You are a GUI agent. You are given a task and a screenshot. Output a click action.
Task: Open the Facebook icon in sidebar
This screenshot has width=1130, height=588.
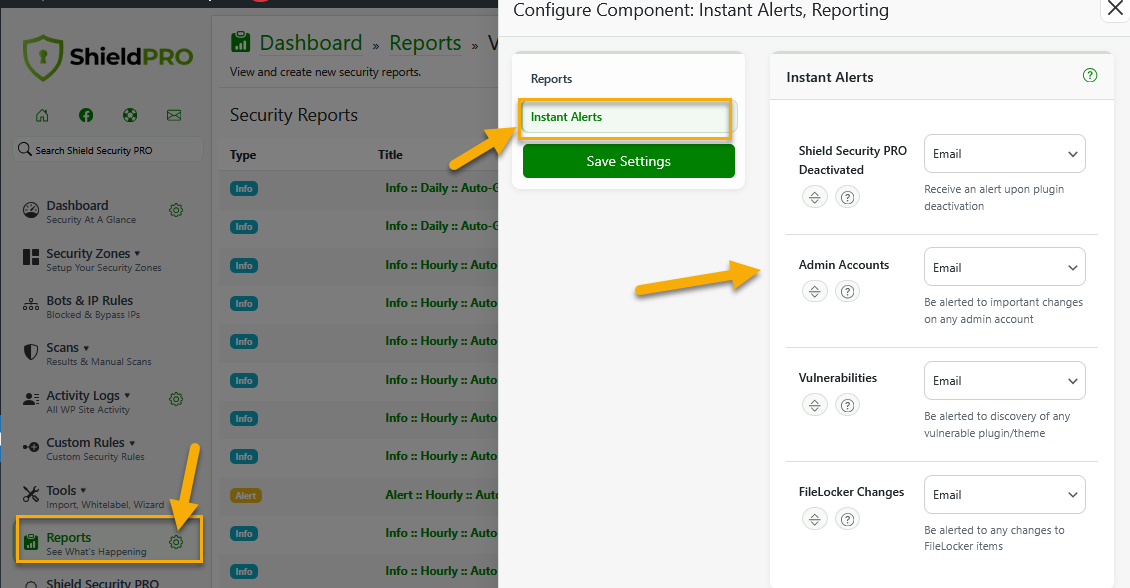[86, 115]
